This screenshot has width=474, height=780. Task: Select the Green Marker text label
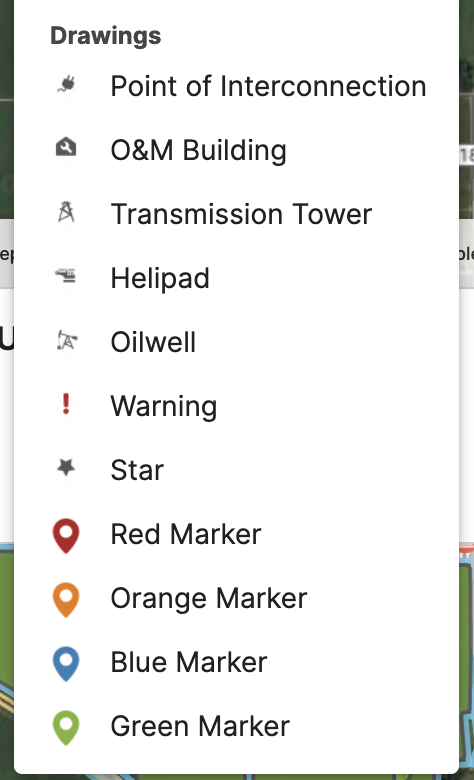(200, 726)
